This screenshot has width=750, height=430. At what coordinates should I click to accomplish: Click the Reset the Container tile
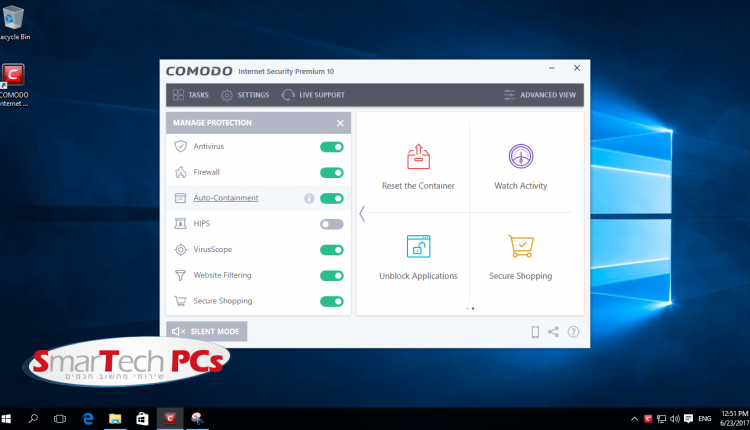(x=418, y=167)
